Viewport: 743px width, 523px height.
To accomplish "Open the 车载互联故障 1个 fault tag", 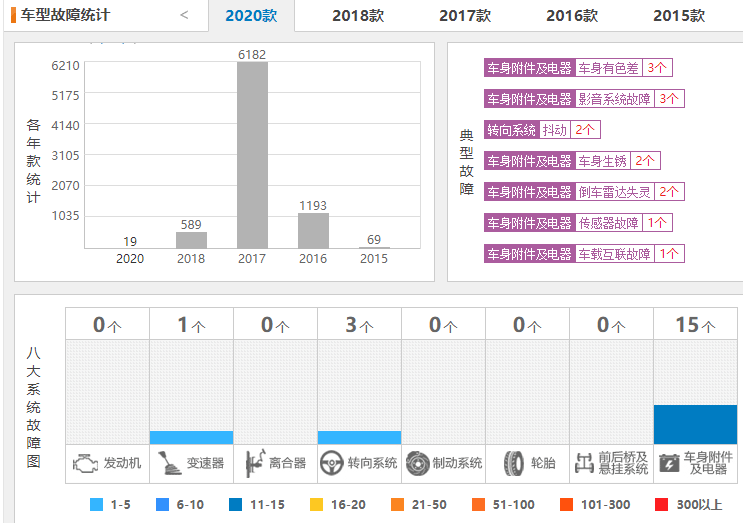I will tap(584, 254).
